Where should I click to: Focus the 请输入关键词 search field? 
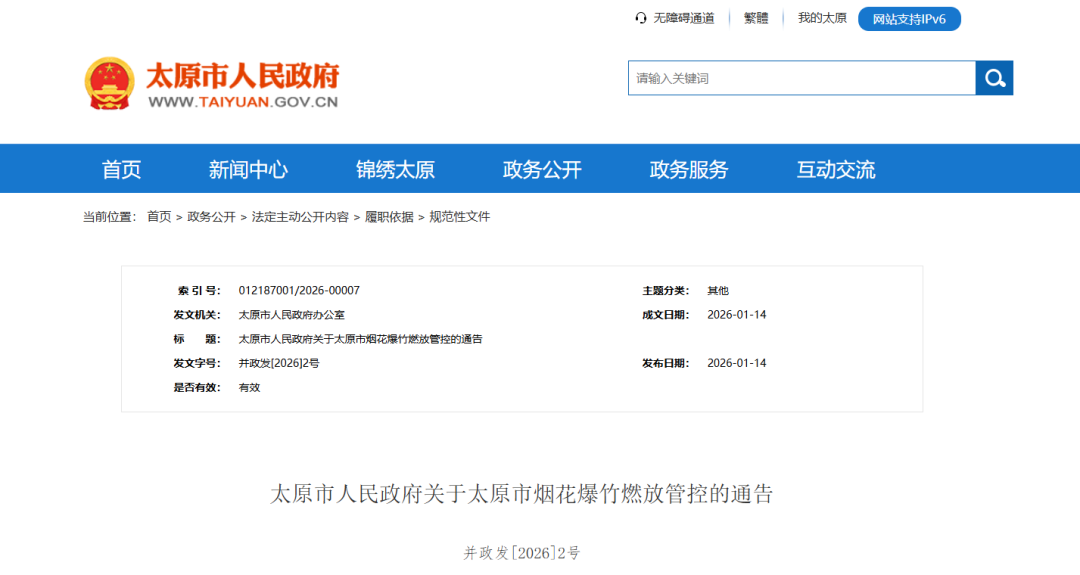click(x=802, y=78)
